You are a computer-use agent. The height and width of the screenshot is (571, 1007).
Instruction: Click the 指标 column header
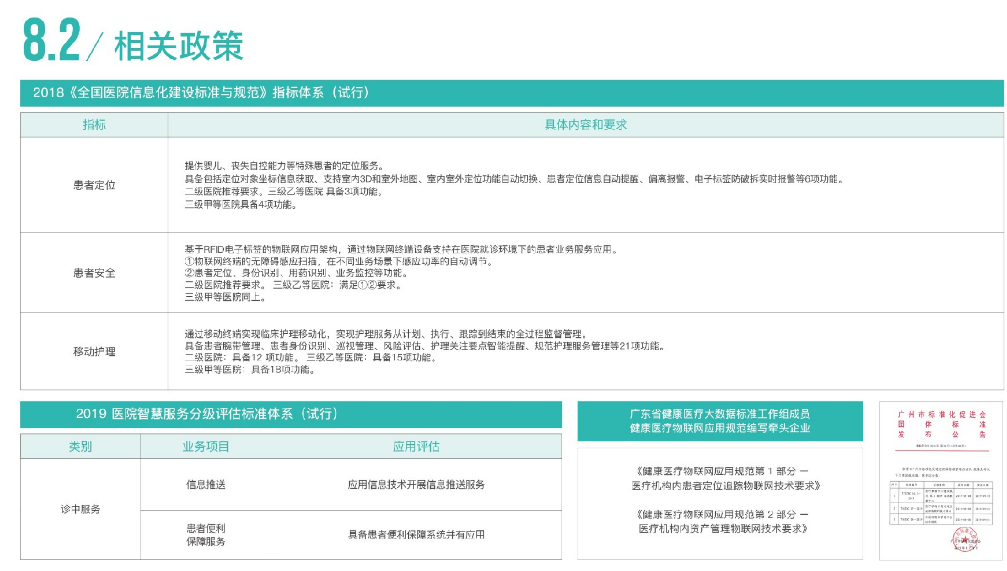pos(94,125)
